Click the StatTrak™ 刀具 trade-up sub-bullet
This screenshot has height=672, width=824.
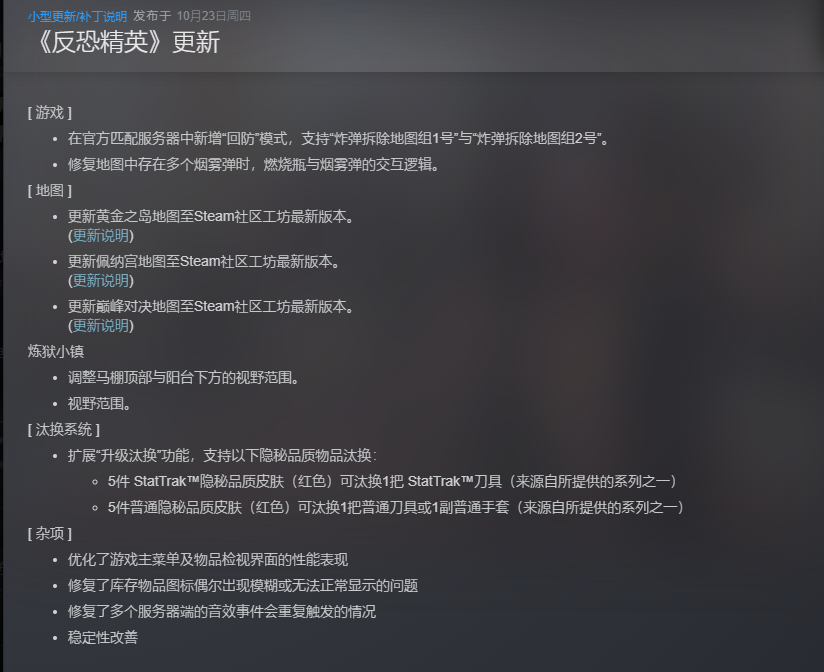click(393, 481)
